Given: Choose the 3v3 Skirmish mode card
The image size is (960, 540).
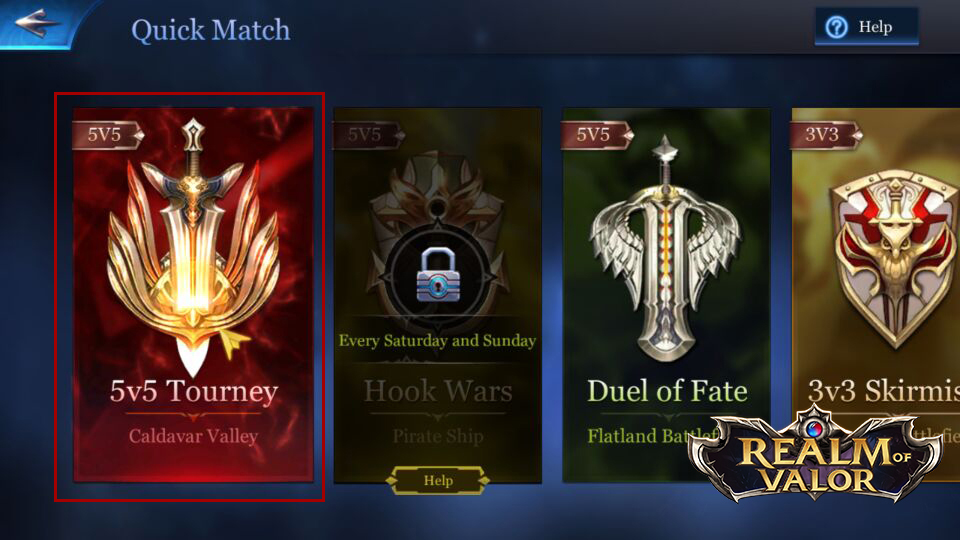Looking at the screenshot, I should coord(876,294).
